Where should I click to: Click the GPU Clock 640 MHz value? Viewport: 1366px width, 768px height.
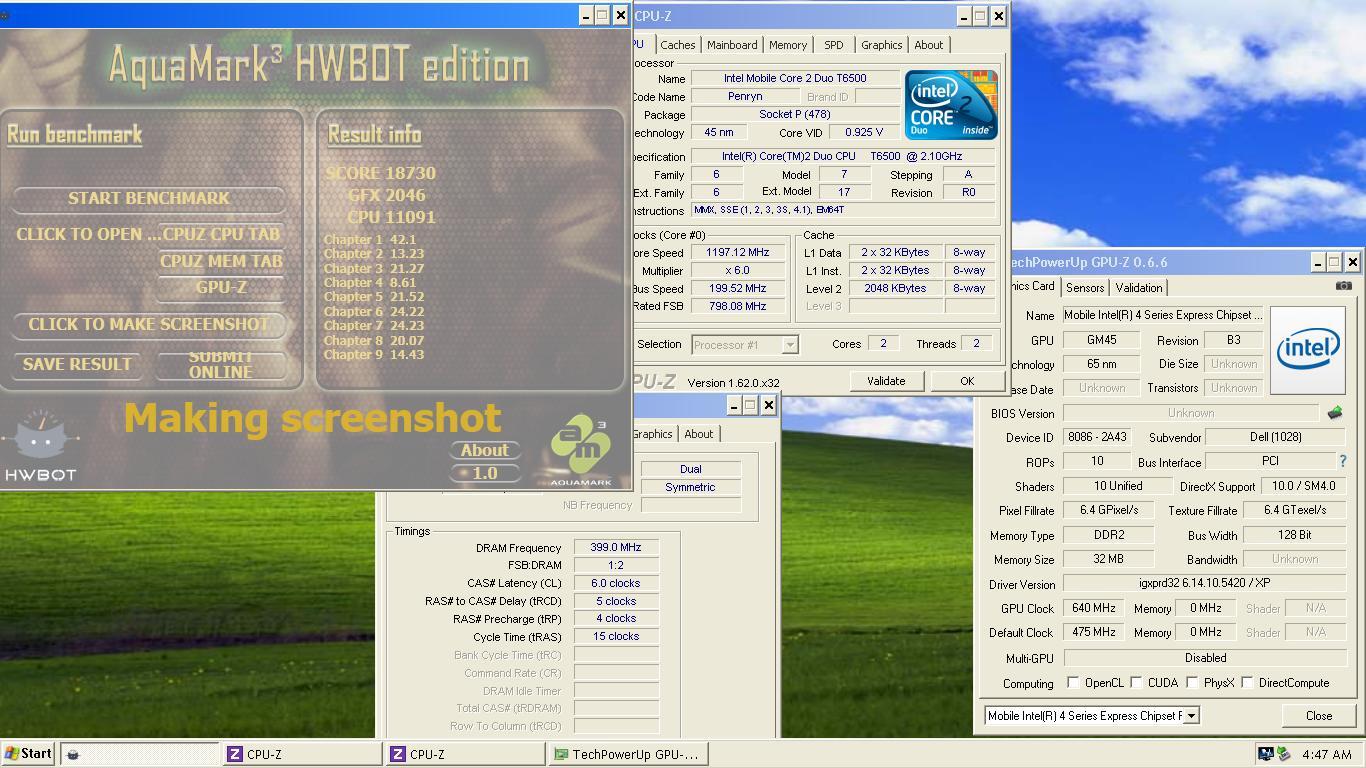click(x=1093, y=608)
